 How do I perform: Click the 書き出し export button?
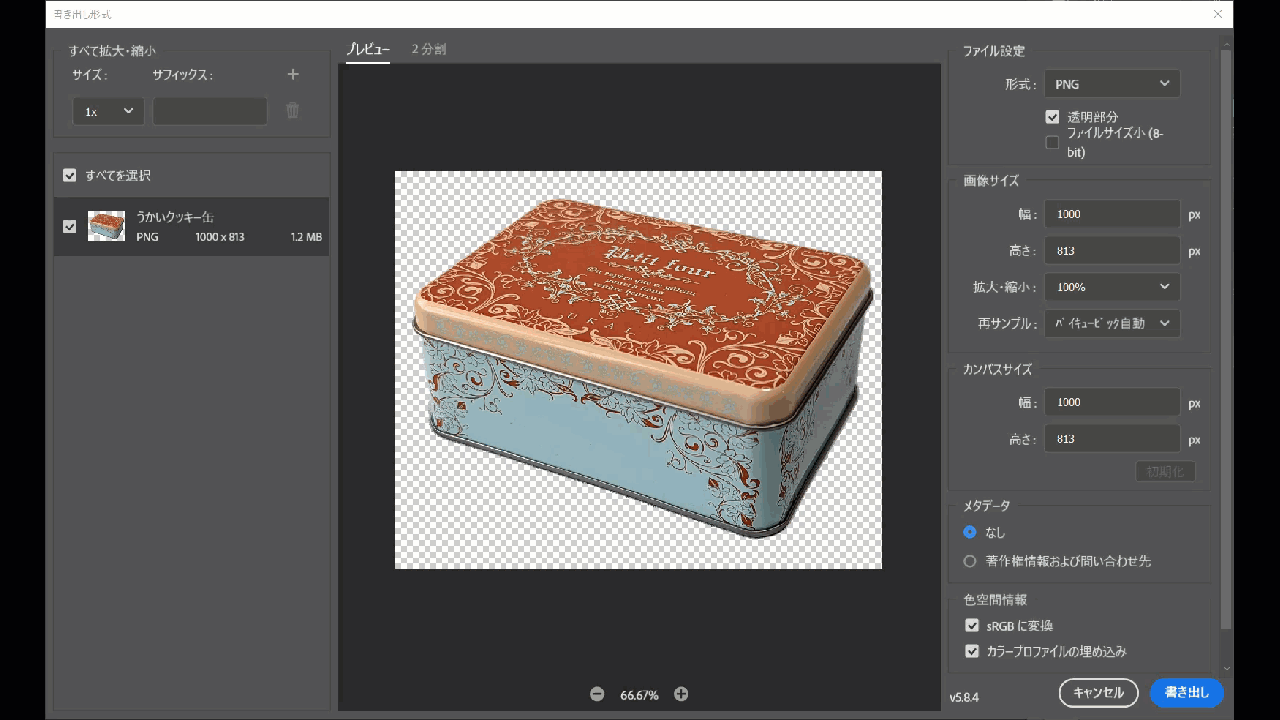pyautogui.click(x=1187, y=692)
